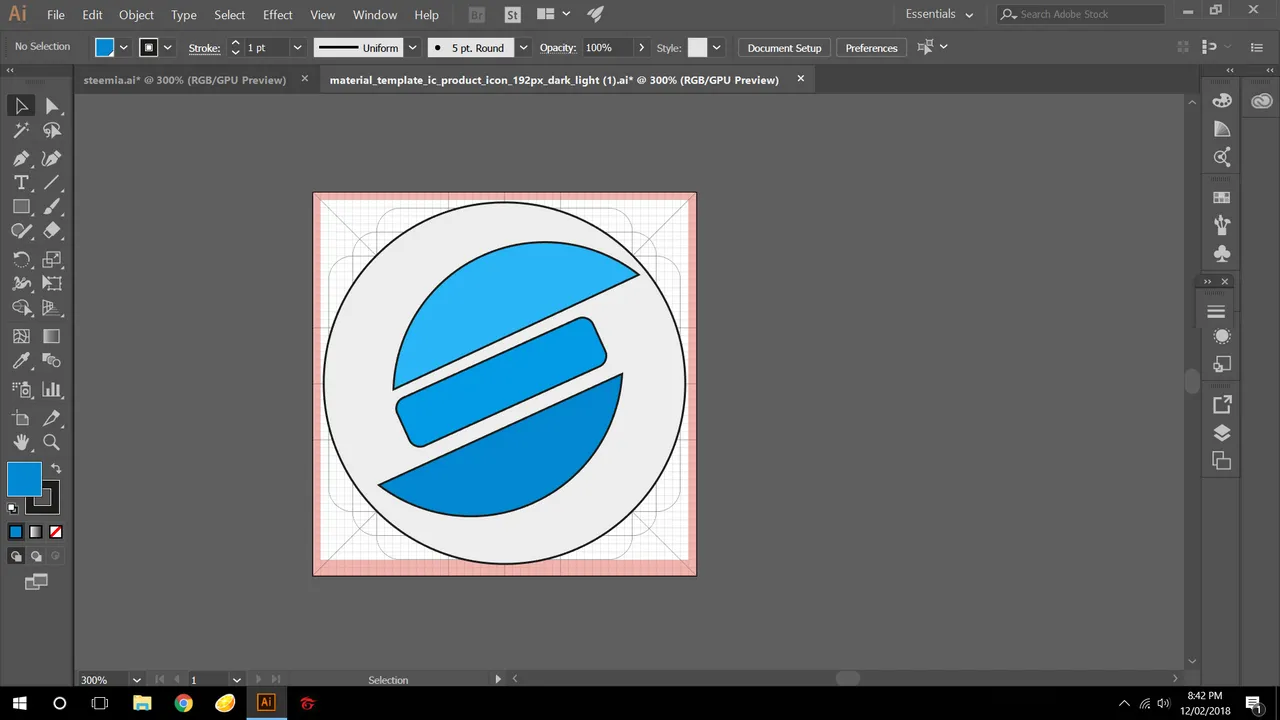Select the Pen tool
The image size is (1280, 720).
pyautogui.click(x=21, y=158)
